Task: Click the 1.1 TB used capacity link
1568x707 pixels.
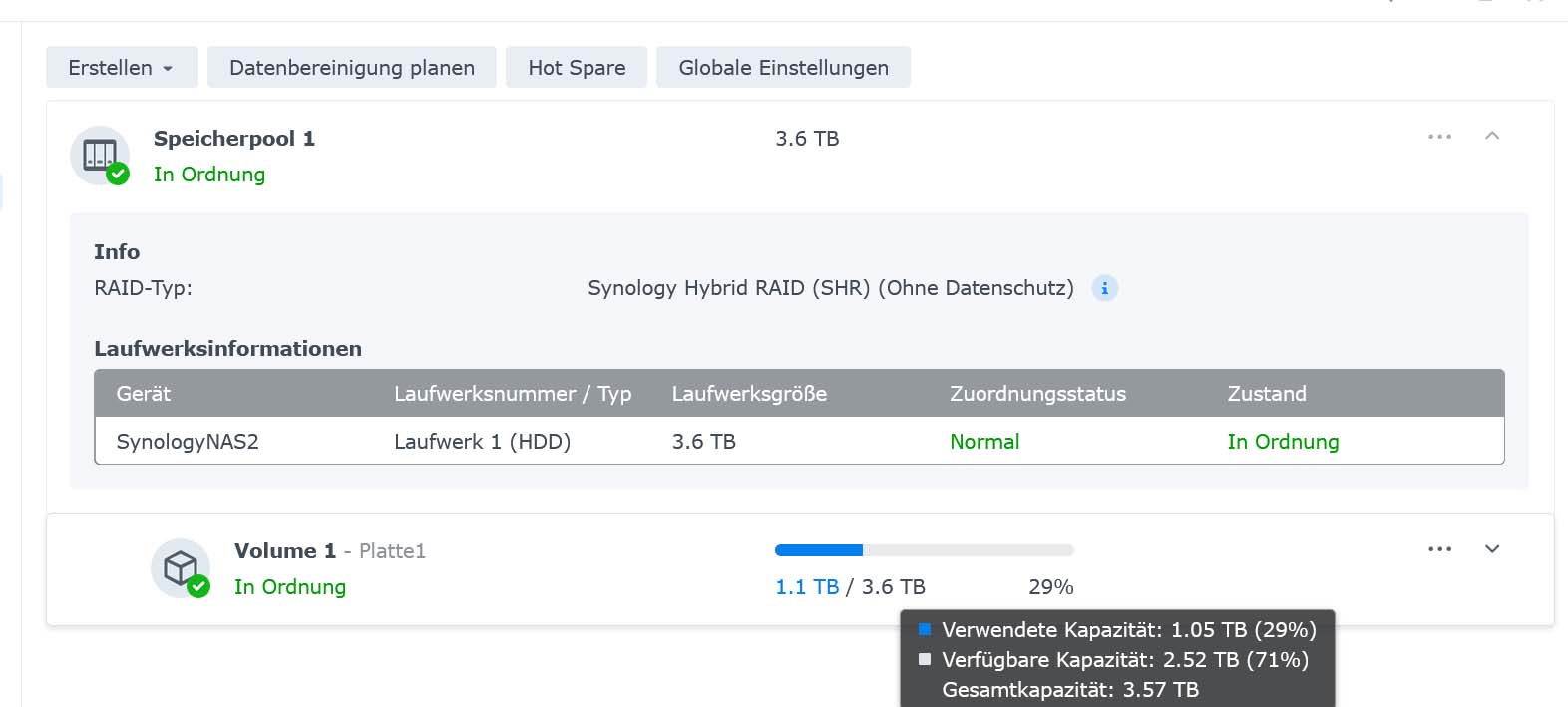Action: click(x=807, y=587)
